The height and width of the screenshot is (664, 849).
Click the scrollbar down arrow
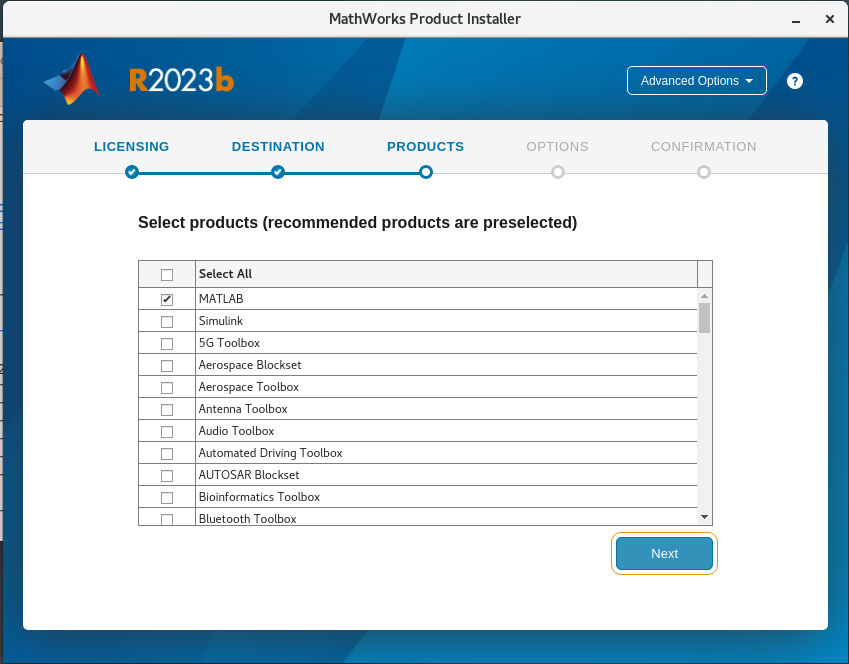(704, 517)
